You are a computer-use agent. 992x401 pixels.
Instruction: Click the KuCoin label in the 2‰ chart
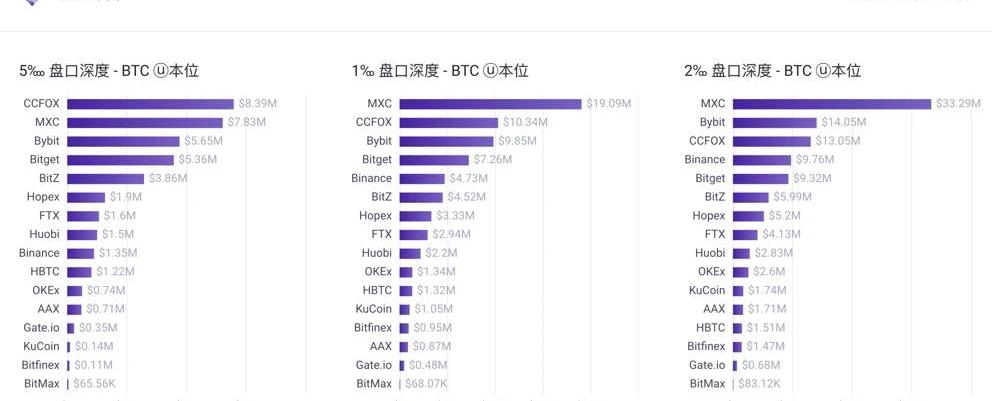[x=707, y=290]
